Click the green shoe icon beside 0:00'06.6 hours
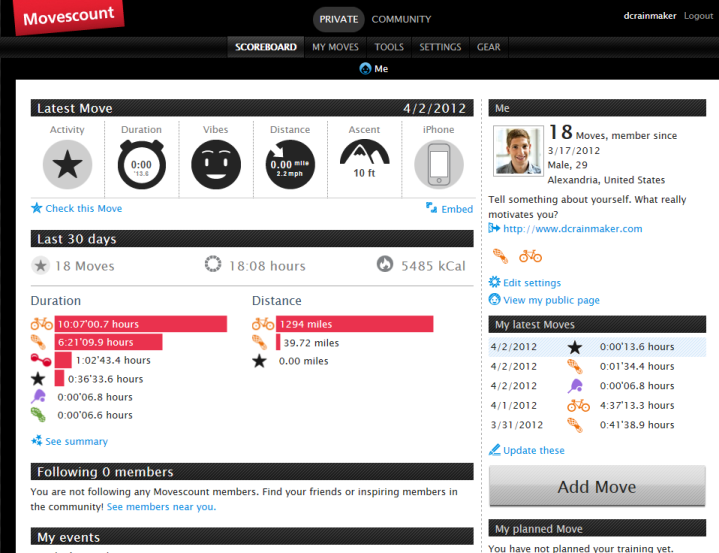 tap(39, 415)
